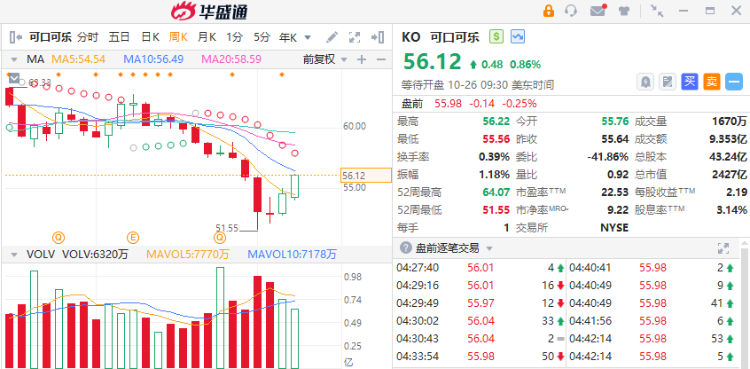
Task: Switch to 年K yearly candlestick chart
Action: pos(288,37)
